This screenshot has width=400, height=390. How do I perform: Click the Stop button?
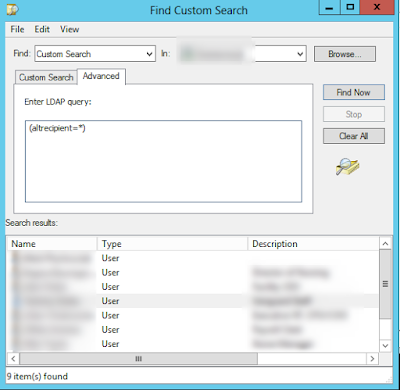(353, 114)
